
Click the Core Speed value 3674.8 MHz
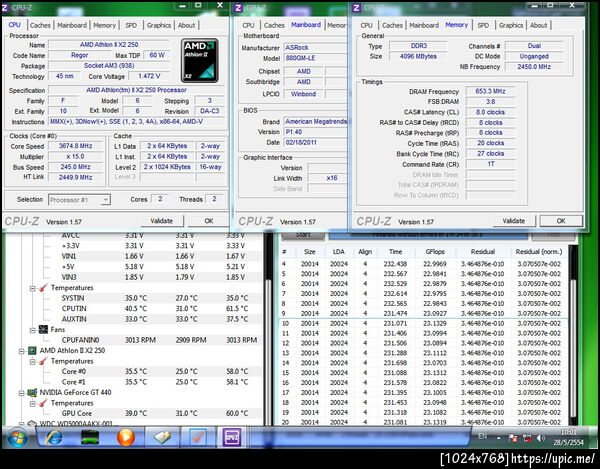75,146
